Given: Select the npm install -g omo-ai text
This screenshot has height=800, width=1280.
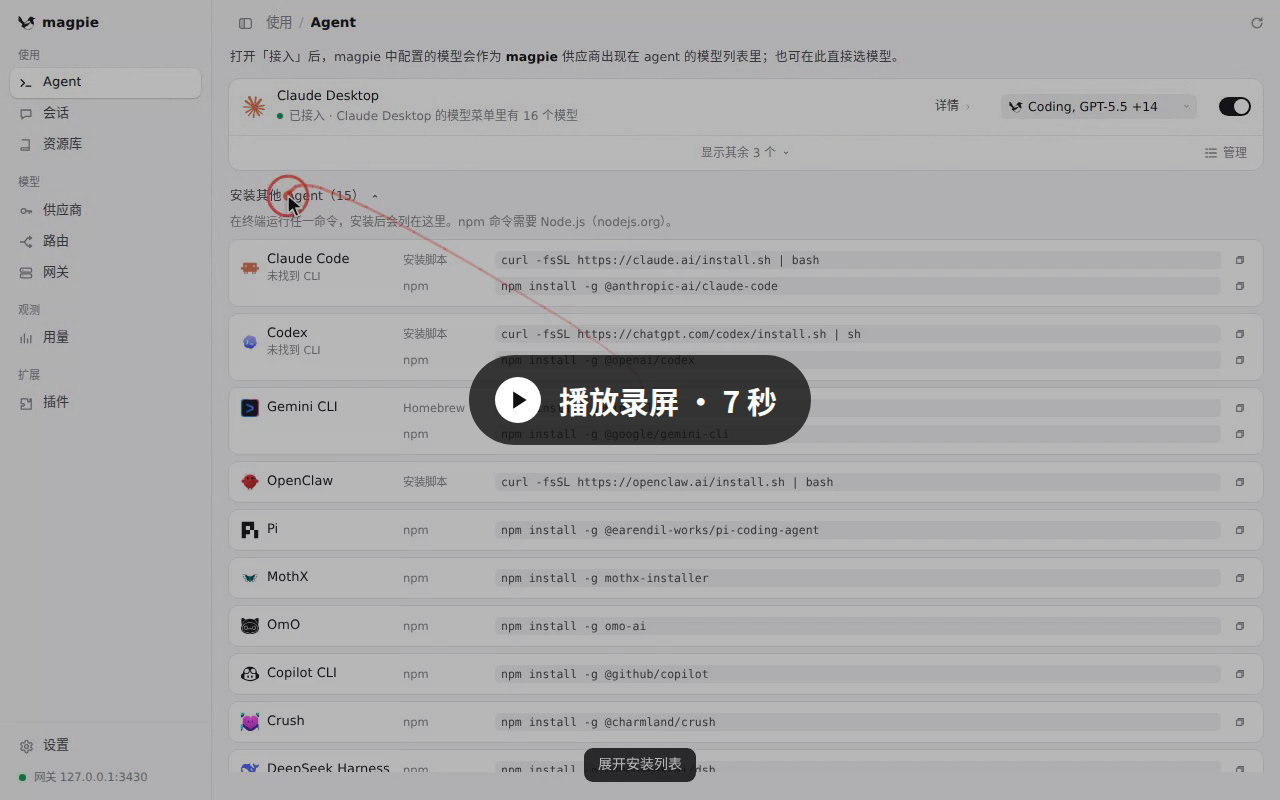Looking at the screenshot, I should coord(573,626).
